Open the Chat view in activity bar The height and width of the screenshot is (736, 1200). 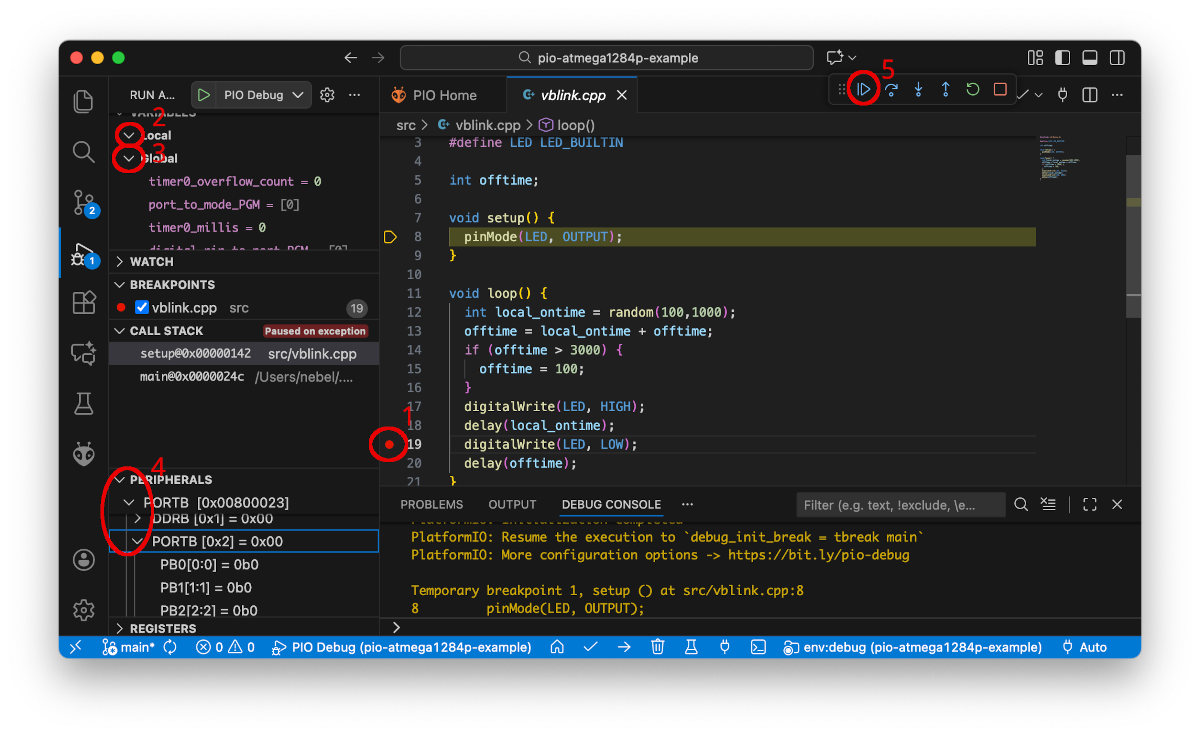pyautogui.click(x=84, y=353)
